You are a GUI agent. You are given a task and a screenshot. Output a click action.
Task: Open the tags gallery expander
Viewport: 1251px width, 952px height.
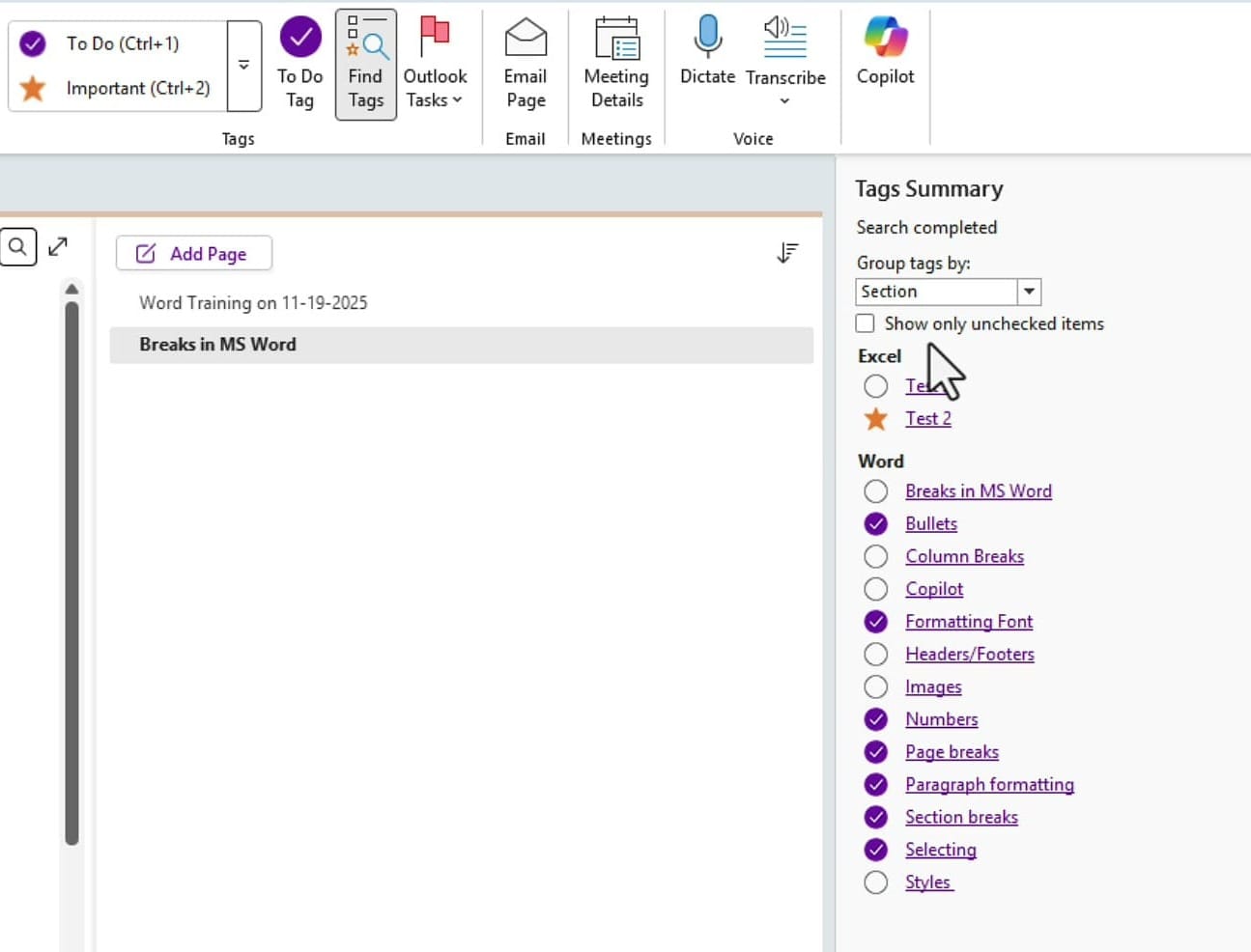[x=244, y=63]
